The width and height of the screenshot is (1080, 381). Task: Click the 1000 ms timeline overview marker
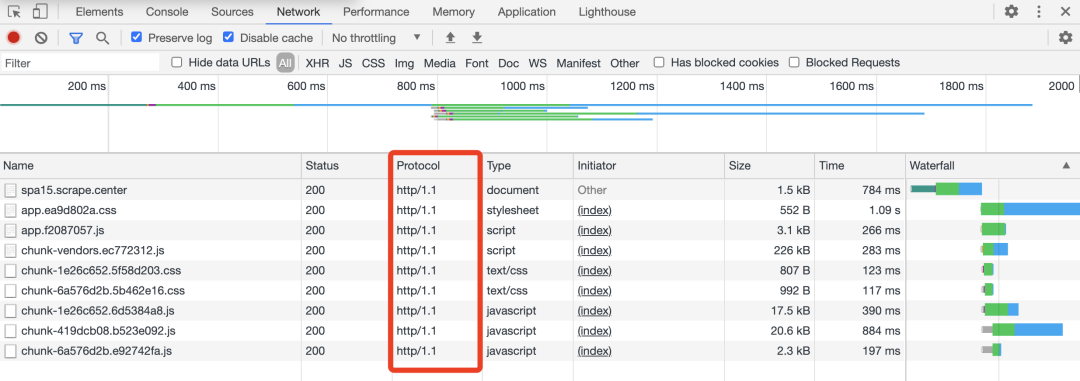[x=522, y=86]
